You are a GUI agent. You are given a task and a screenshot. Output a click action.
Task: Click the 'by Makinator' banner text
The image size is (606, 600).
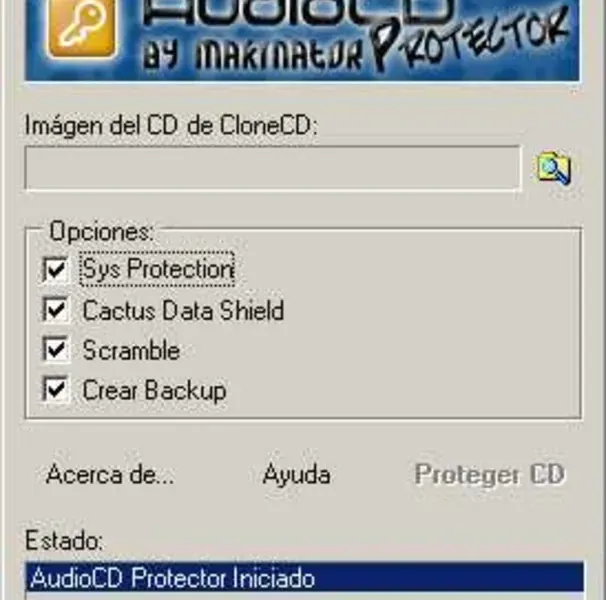click(252, 55)
